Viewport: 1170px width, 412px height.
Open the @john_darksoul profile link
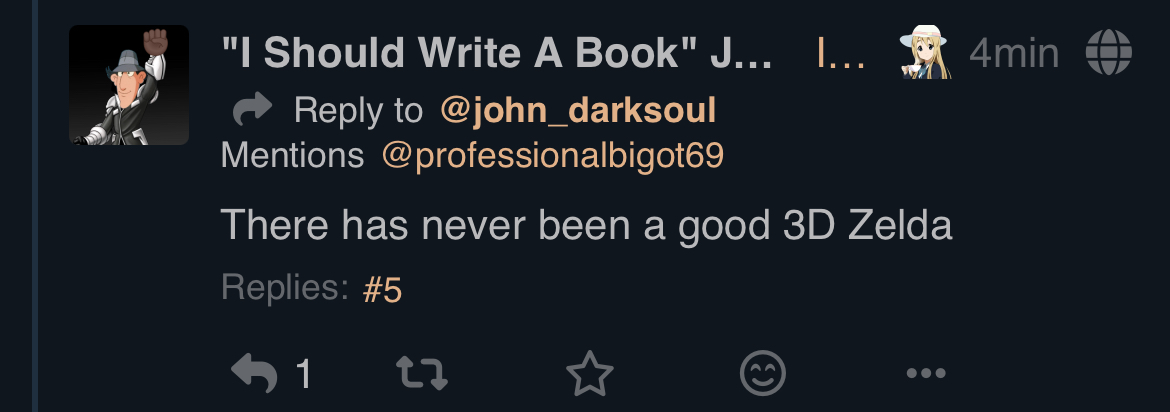pos(578,110)
